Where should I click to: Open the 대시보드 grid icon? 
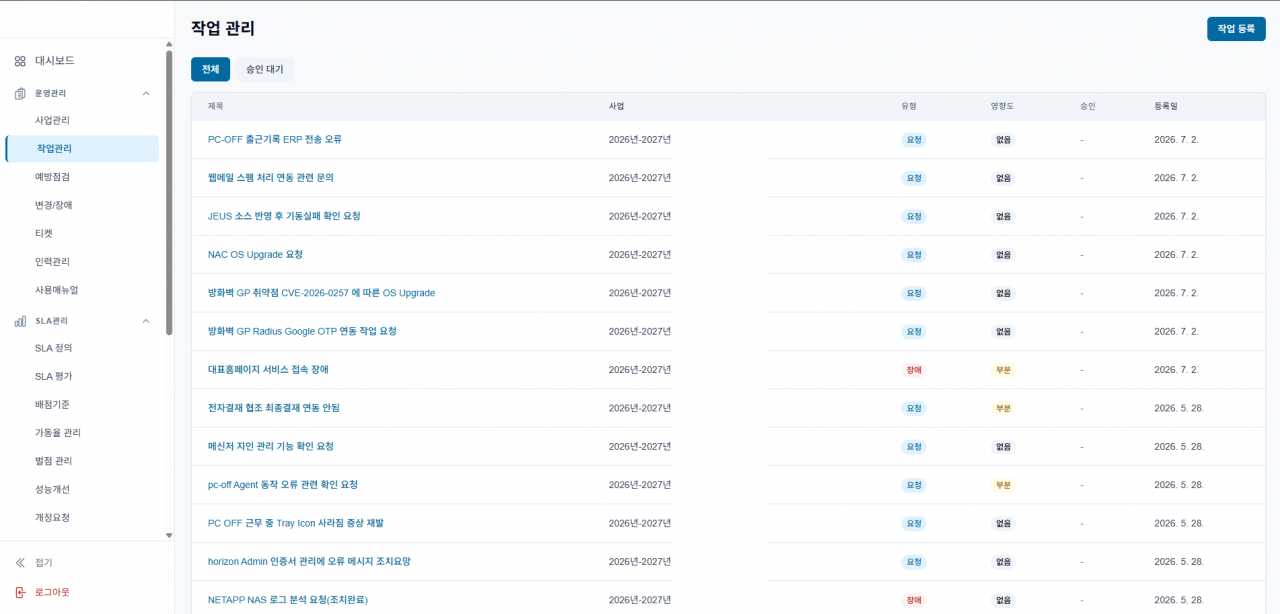(x=20, y=61)
